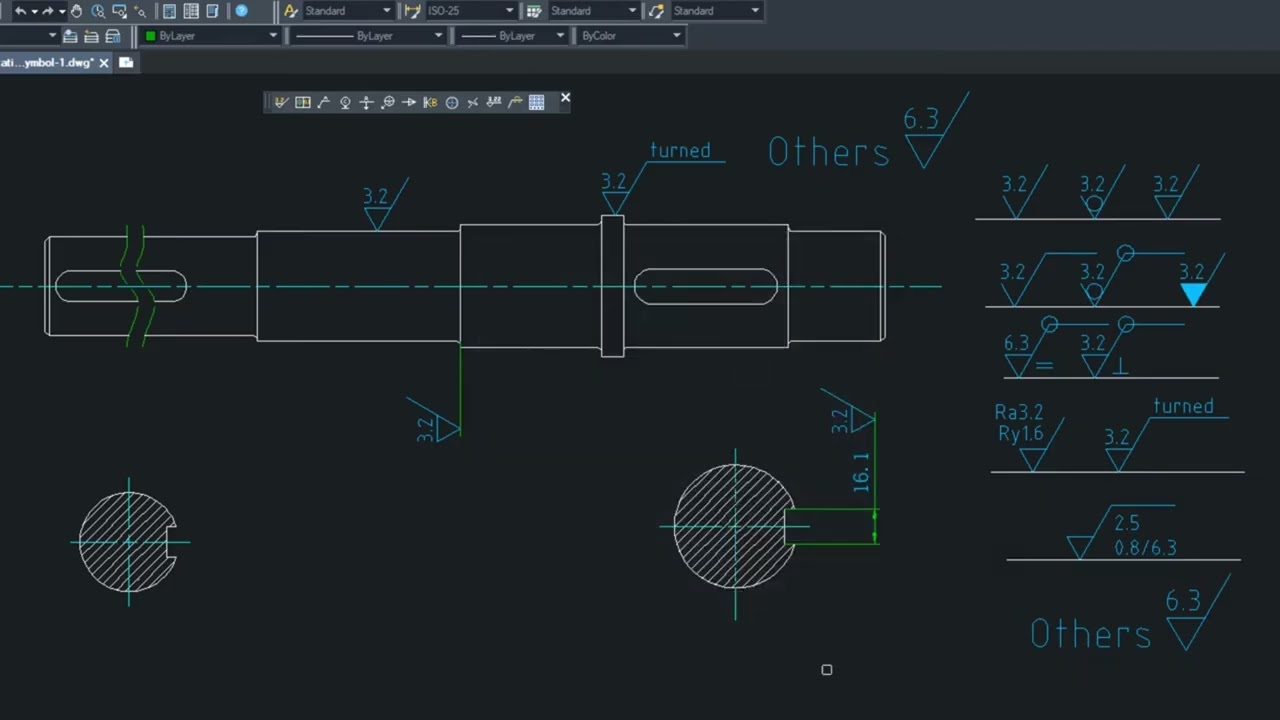Select the blue circle crosshair tool
This screenshot has width=1280, height=720.
452,102
